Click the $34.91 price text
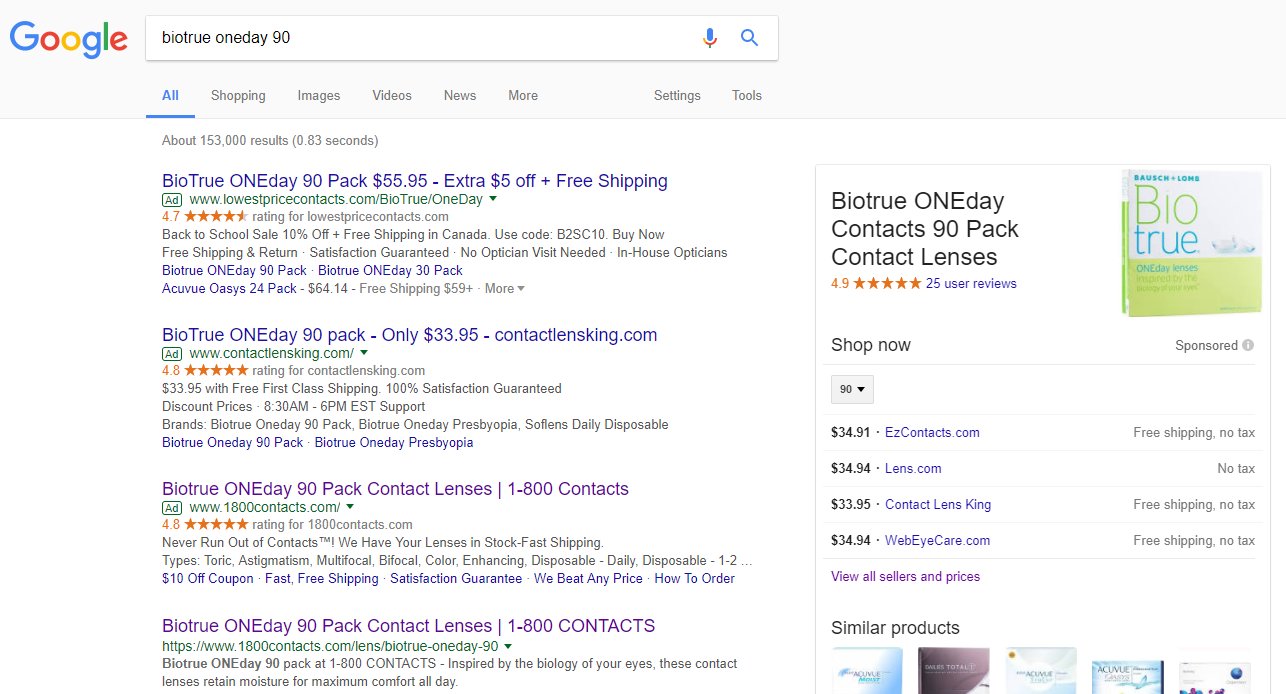This screenshot has width=1286, height=694. (851, 433)
